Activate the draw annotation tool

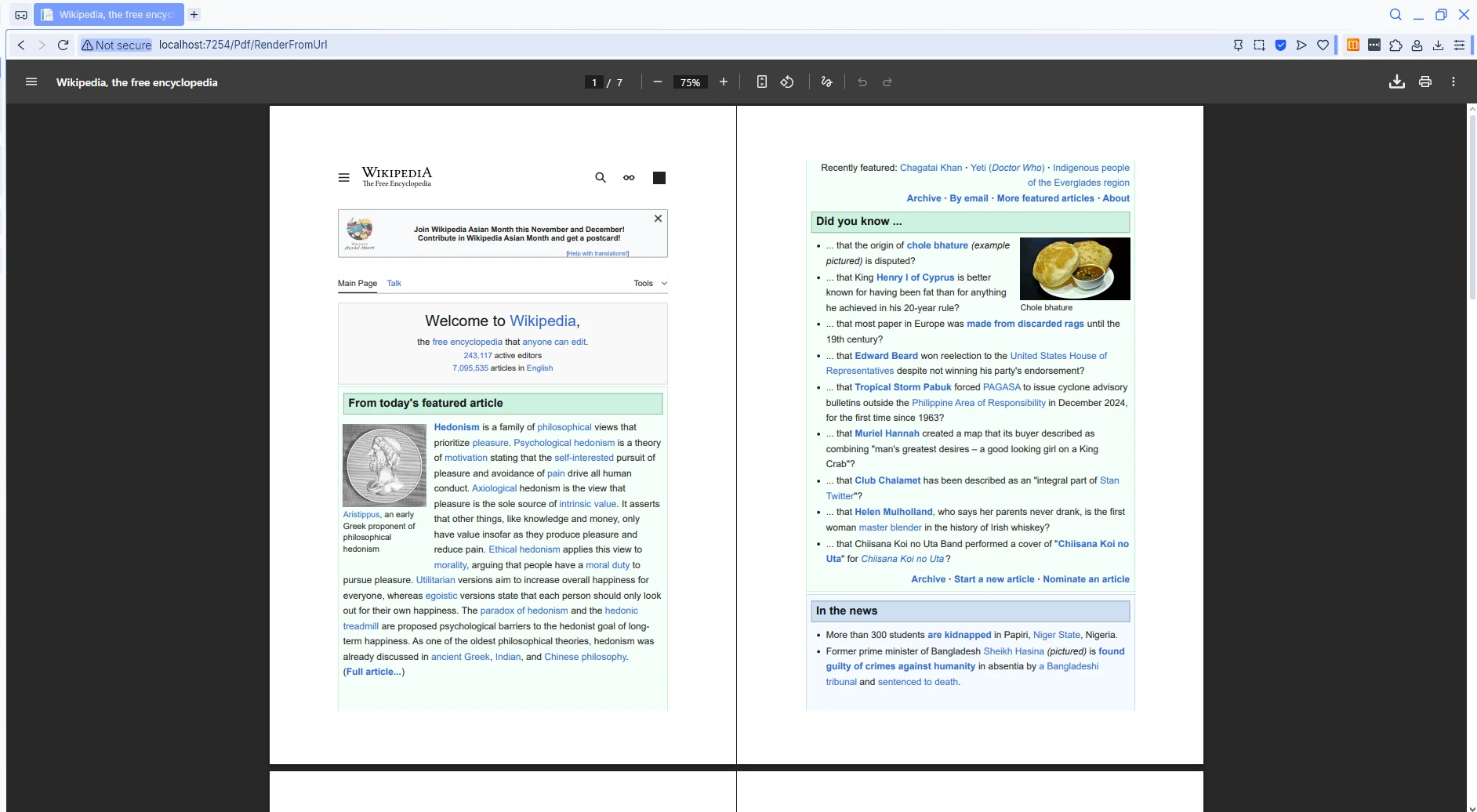coord(826,82)
